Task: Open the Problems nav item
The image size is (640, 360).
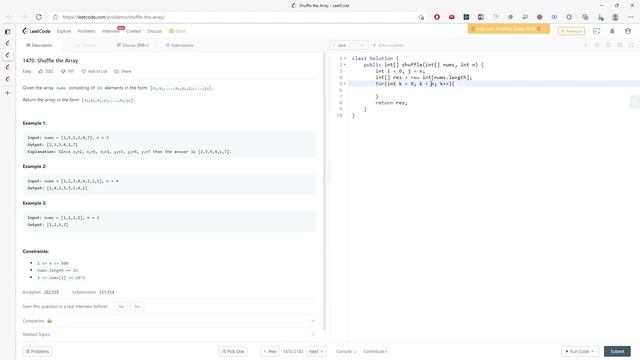Action: click(87, 31)
